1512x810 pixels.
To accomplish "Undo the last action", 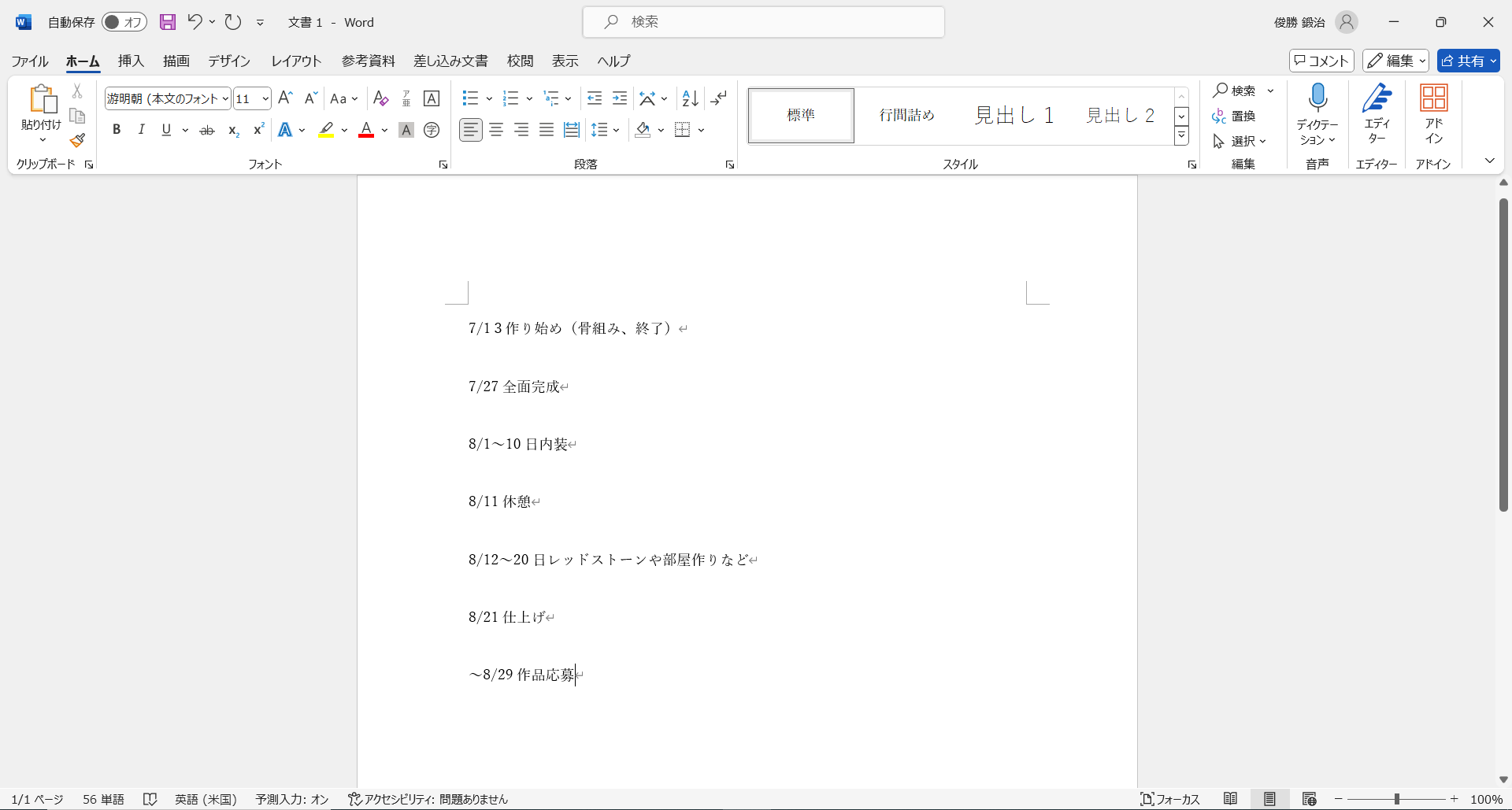I will (x=195, y=22).
